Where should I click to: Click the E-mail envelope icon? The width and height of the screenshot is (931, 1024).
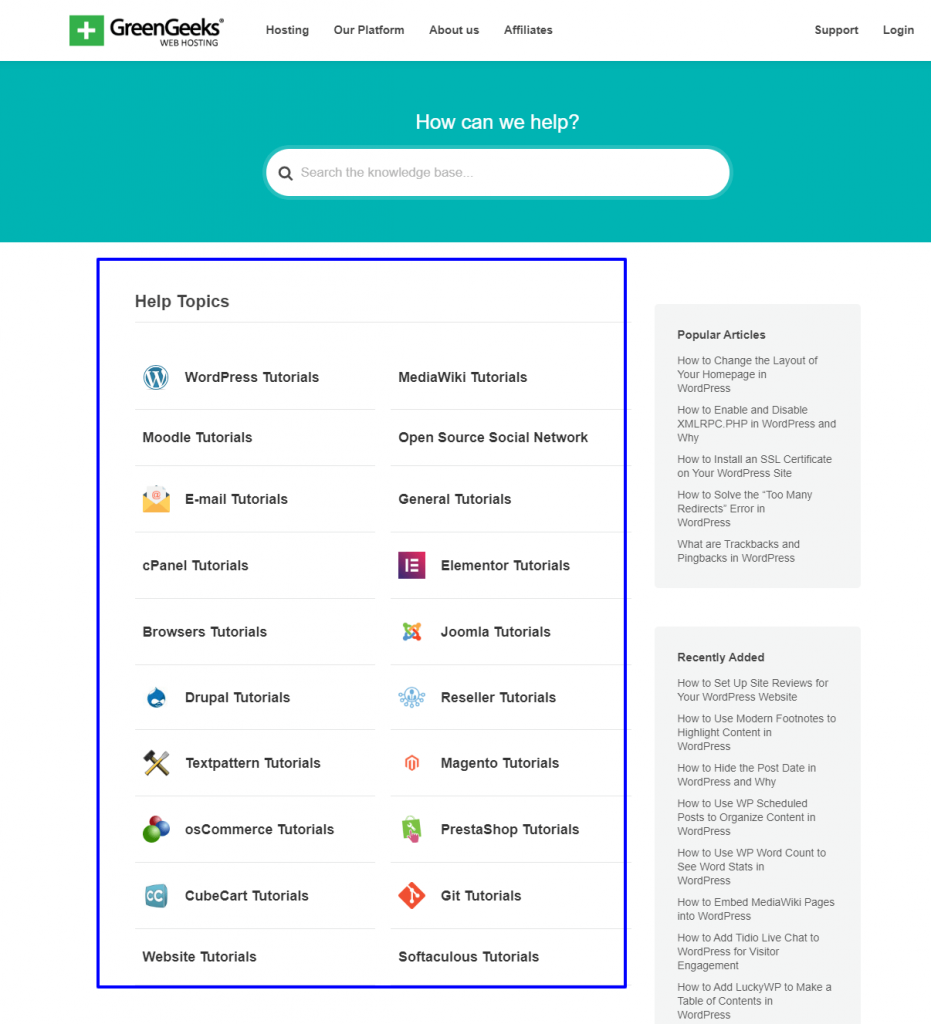[x=156, y=499]
